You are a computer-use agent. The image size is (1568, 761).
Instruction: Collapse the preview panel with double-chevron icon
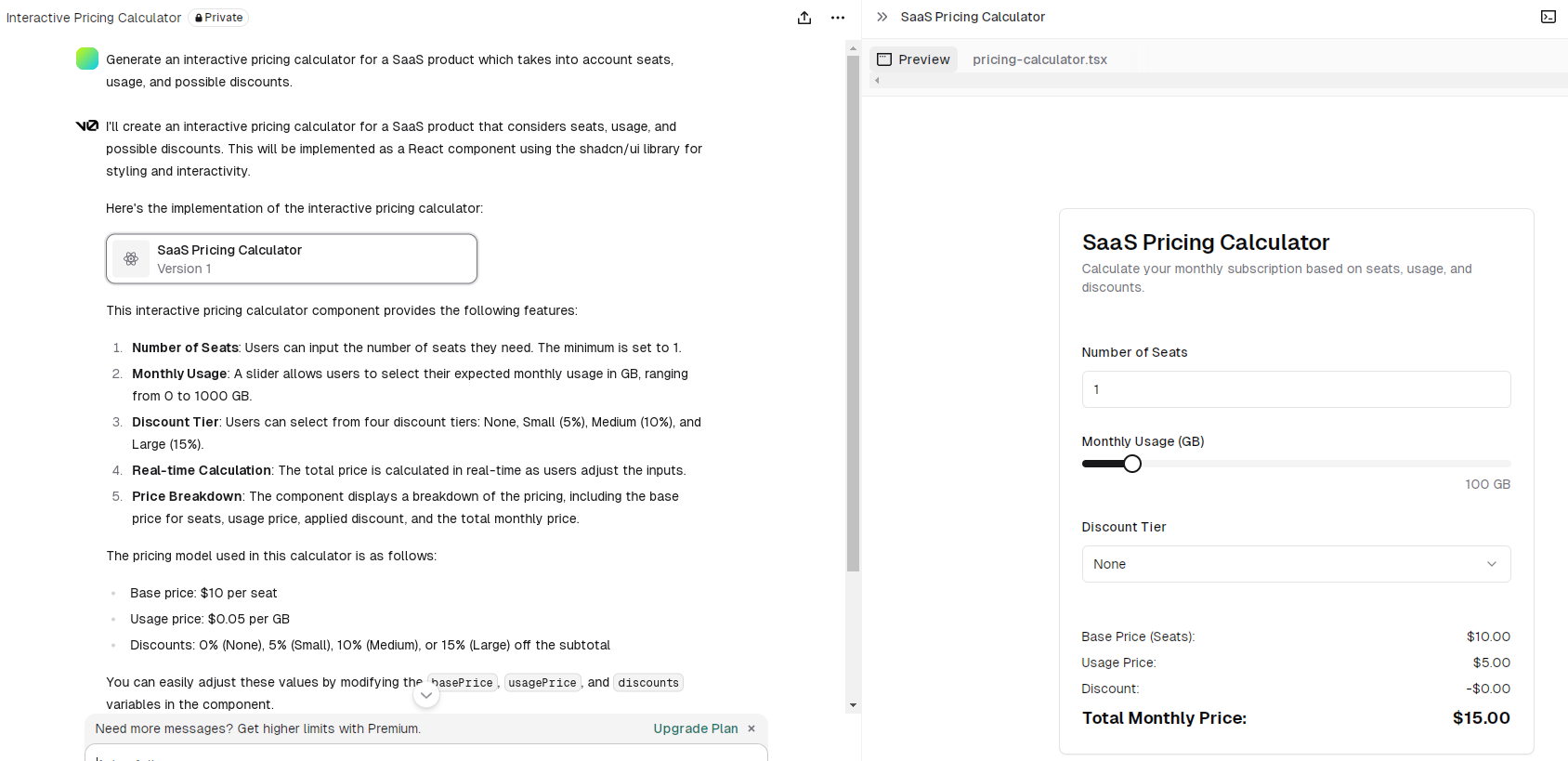[882, 17]
